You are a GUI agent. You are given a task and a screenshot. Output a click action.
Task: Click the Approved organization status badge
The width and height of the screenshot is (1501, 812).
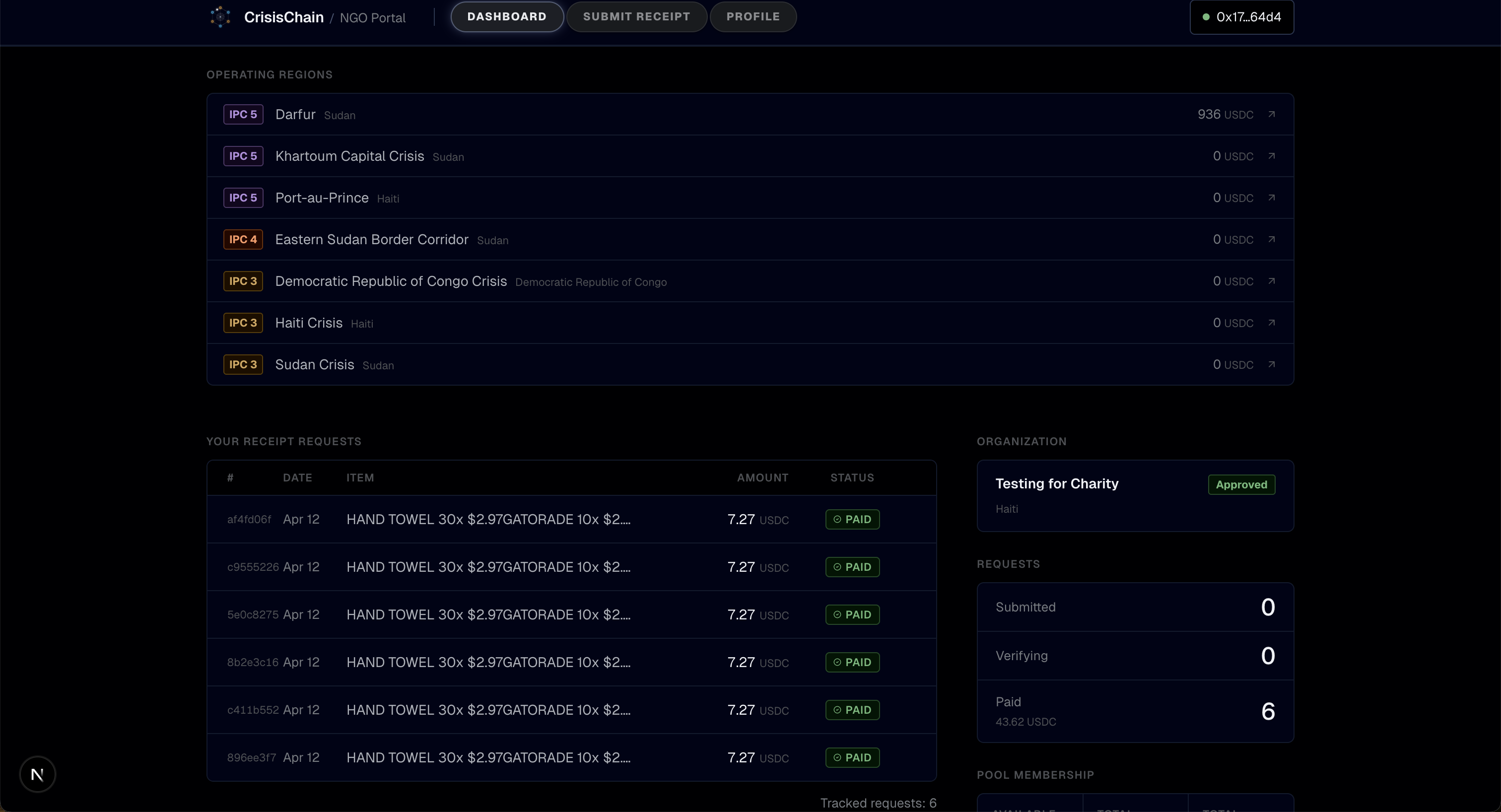pyautogui.click(x=1241, y=484)
